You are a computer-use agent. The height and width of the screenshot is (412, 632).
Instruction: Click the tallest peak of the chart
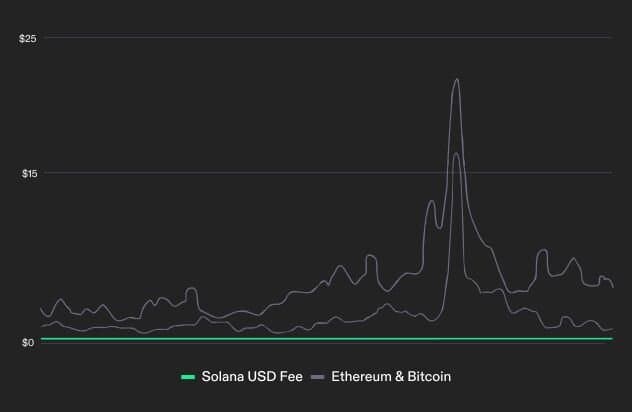point(457,80)
